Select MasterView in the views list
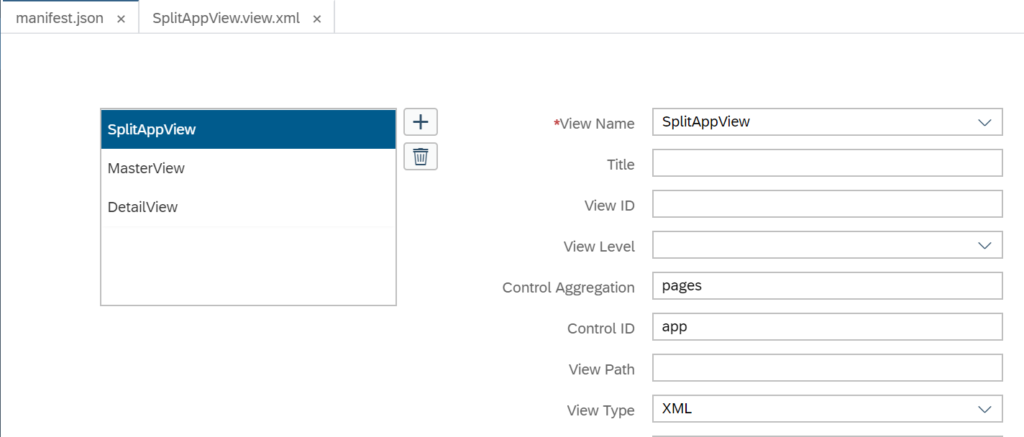 [248, 169]
